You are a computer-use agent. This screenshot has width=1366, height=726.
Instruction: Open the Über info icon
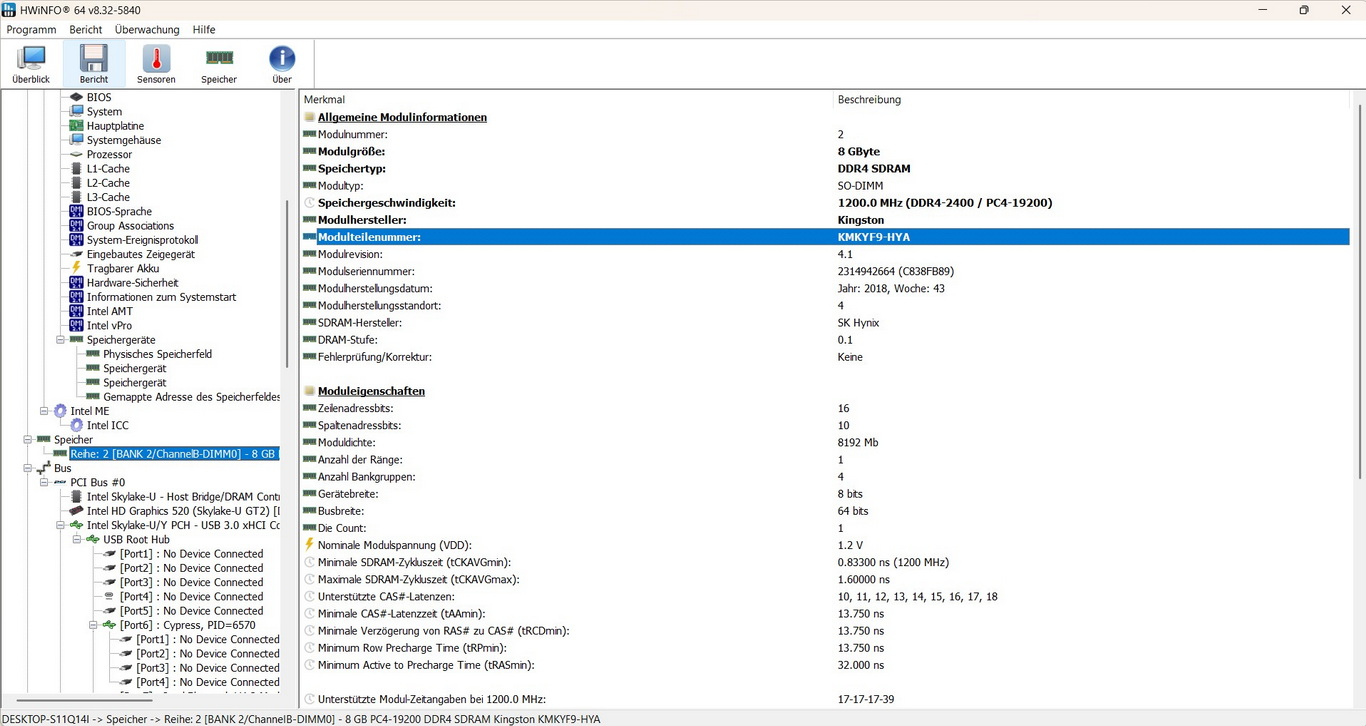282,64
